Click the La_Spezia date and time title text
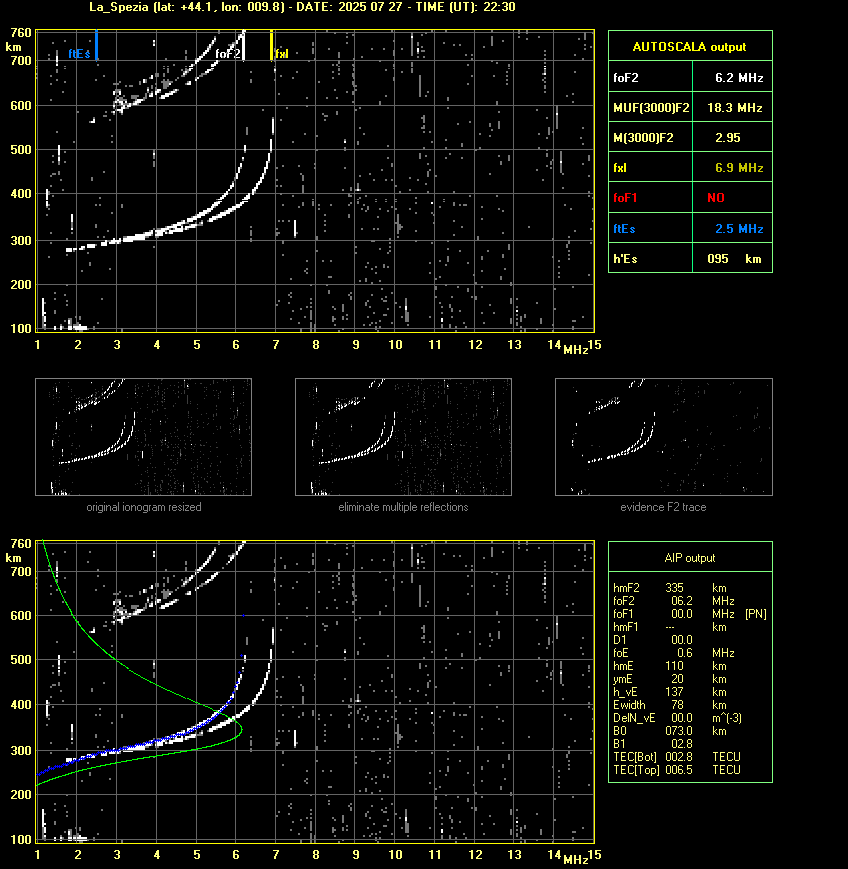The image size is (848, 869). coord(302,7)
